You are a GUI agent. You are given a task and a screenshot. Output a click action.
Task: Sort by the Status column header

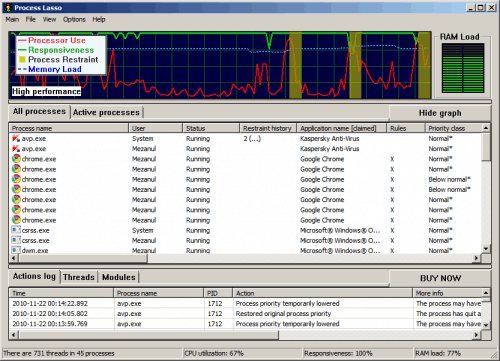[211, 128]
